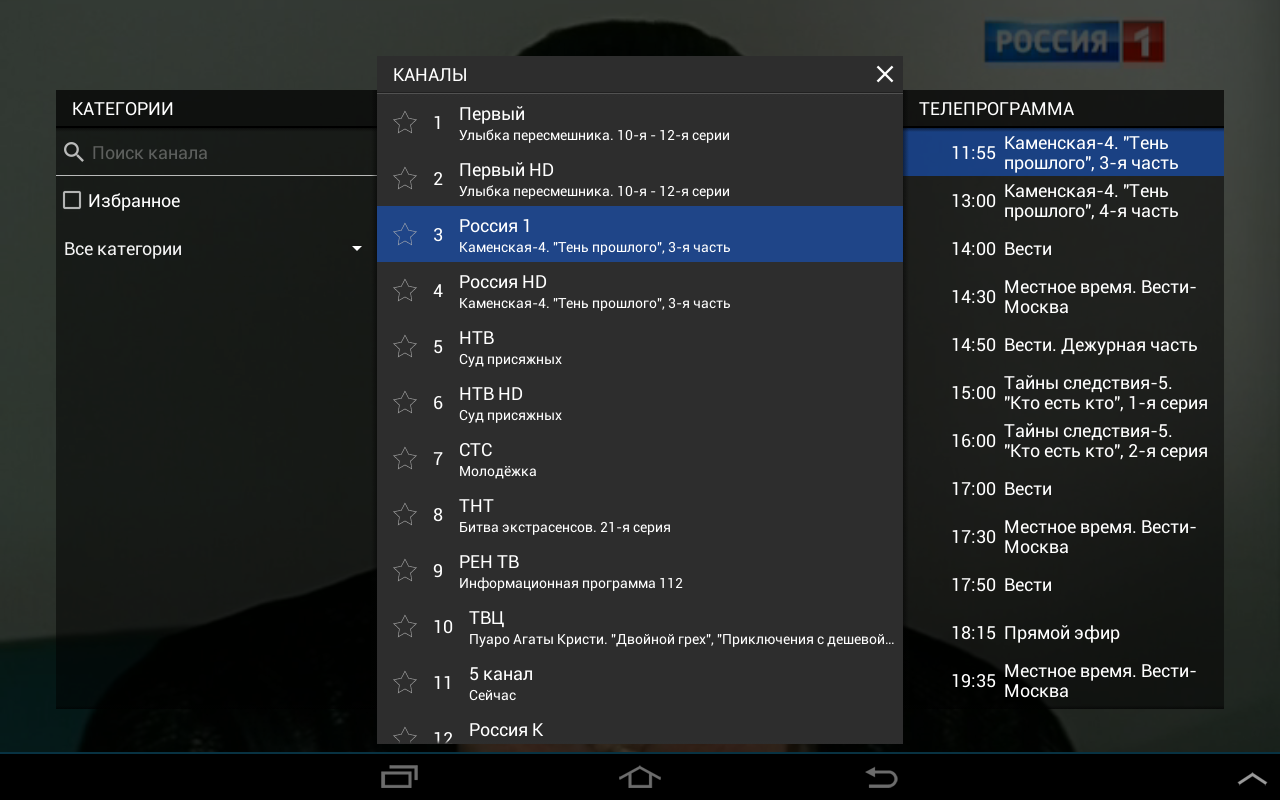Switch to ТВЦ channel
Image resolution: width=1280 pixels, height=800 pixels.
pyautogui.click(x=640, y=626)
